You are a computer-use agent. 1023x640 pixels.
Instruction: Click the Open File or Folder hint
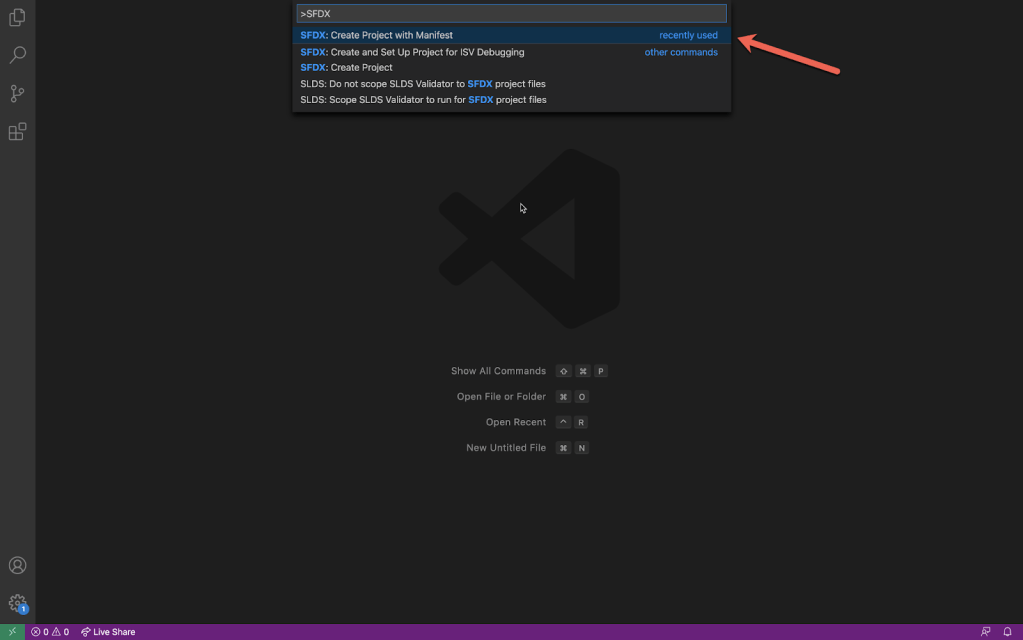pyautogui.click(x=501, y=397)
